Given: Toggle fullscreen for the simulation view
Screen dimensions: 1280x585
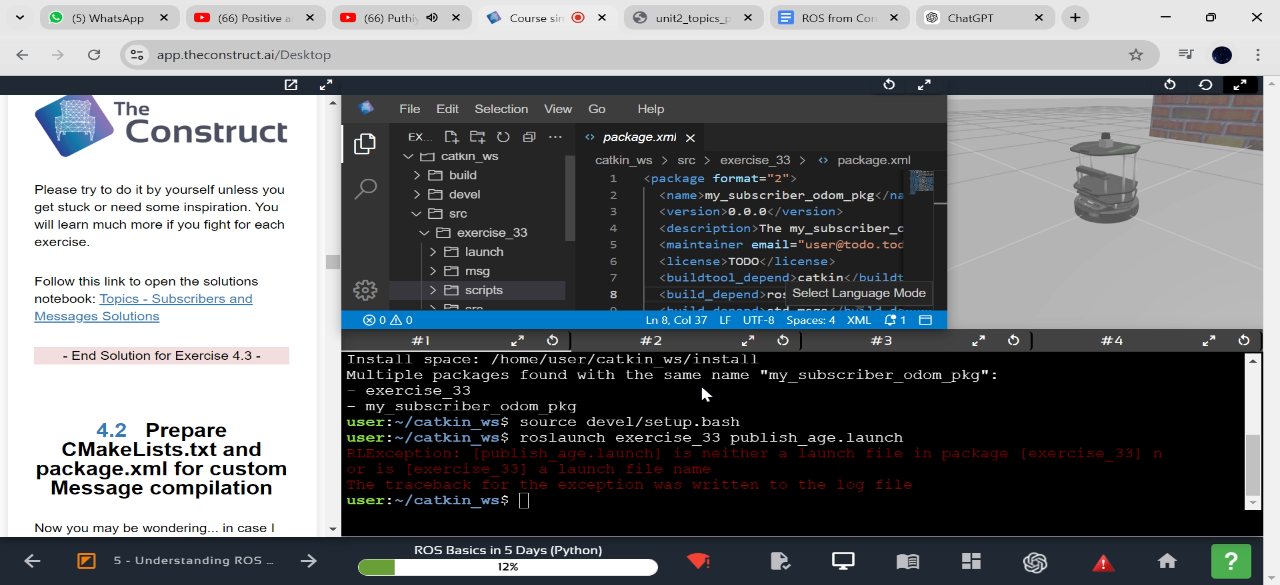Looking at the screenshot, I should (1239, 85).
